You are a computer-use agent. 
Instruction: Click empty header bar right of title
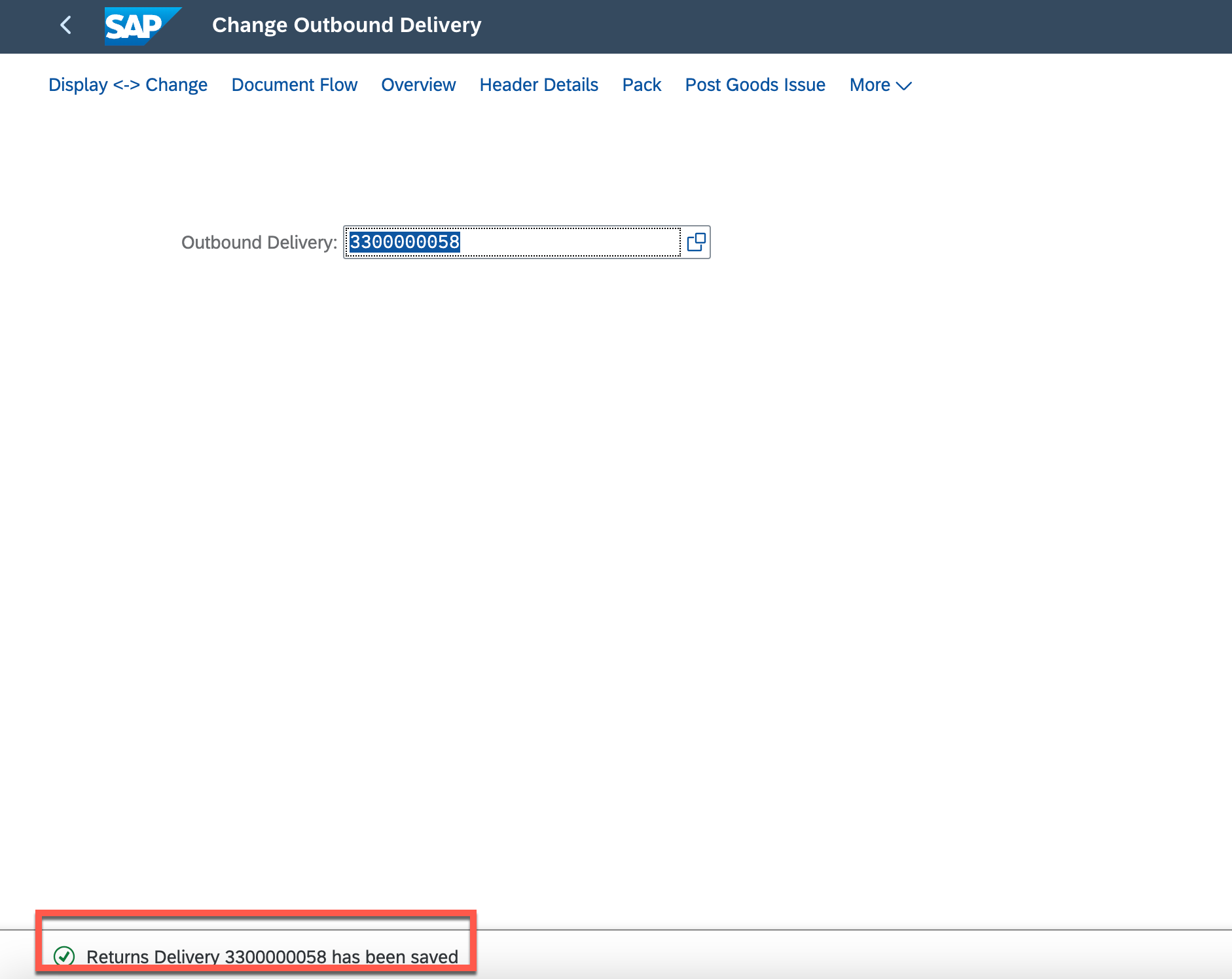click(x=851, y=26)
